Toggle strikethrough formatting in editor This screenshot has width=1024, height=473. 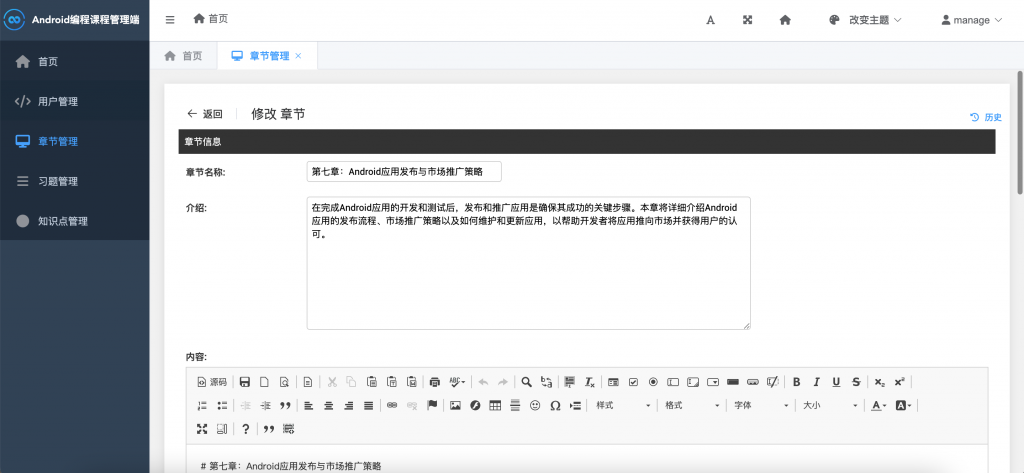tap(856, 382)
